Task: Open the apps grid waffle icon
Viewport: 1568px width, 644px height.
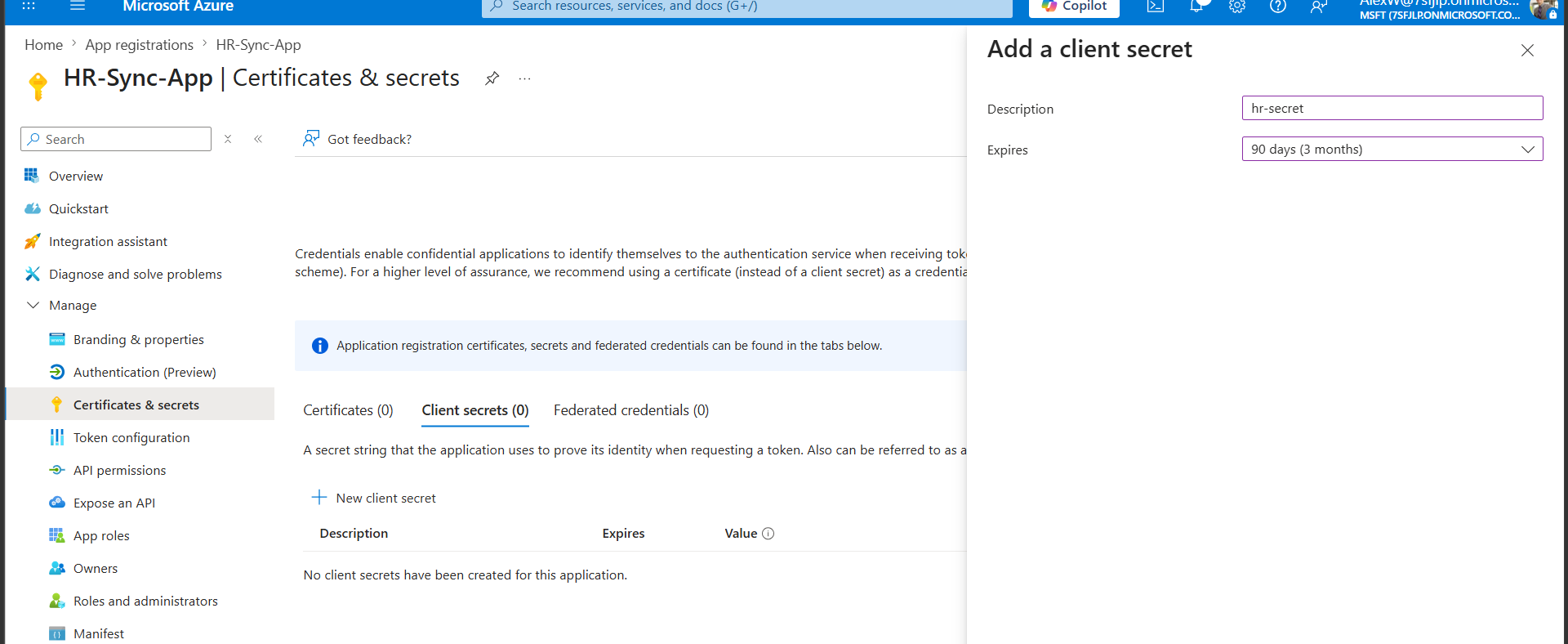Action: tap(29, 6)
